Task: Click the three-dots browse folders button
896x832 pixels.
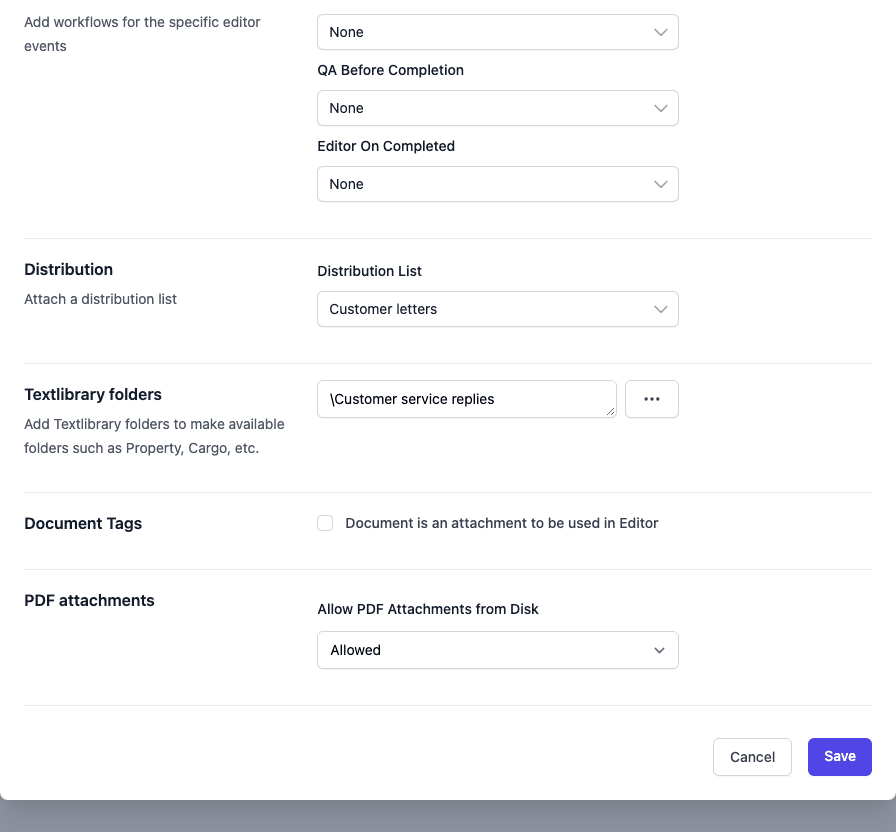Action: pyautogui.click(x=651, y=399)
